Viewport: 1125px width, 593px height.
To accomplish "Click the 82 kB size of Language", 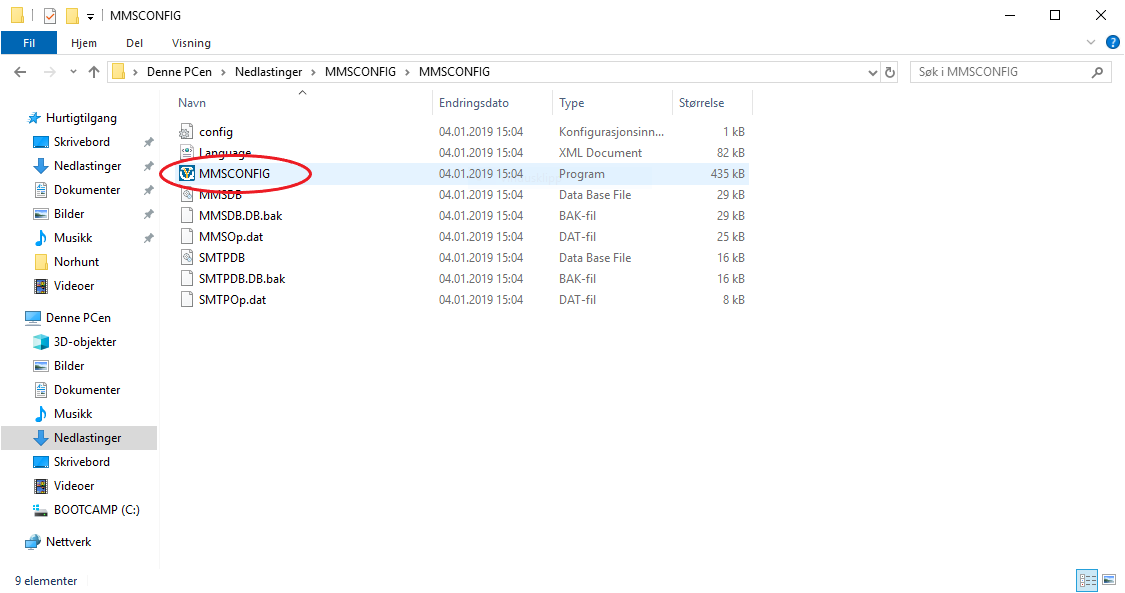I will (x=730, y=153).
